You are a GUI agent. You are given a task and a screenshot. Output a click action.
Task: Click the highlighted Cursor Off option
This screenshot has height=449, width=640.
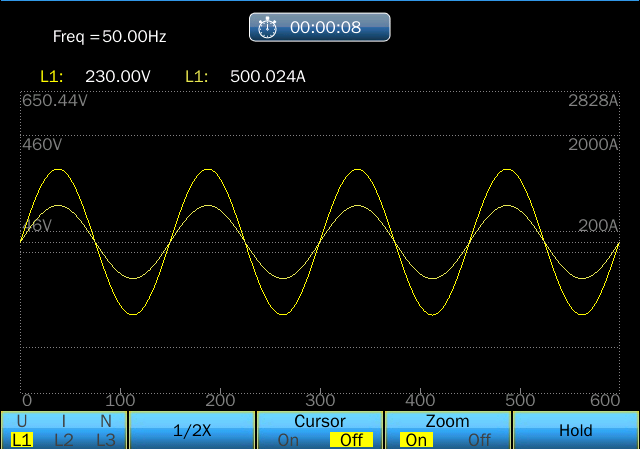click(351, 439)
